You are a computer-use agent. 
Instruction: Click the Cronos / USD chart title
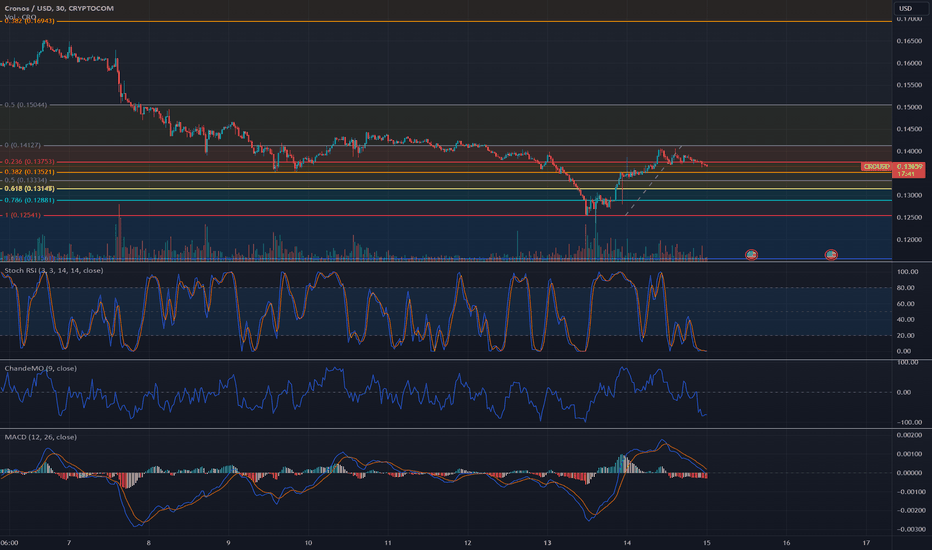tap(59, 8)
